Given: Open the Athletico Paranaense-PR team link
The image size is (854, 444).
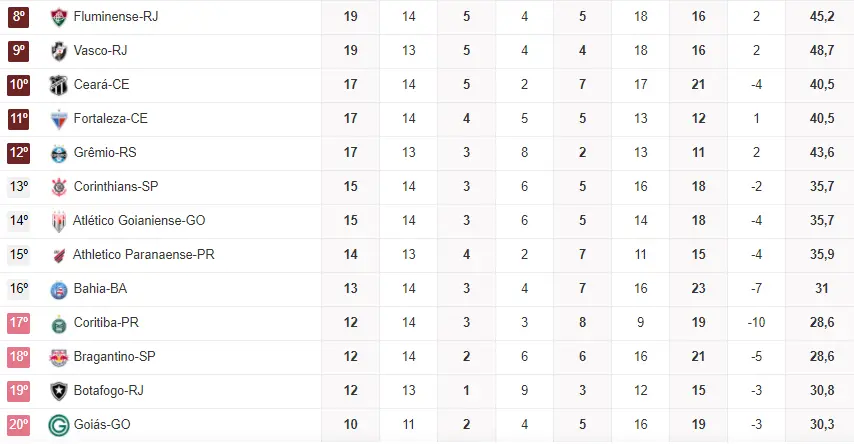Looking at the screenshot, I should (x=144, y=255).
